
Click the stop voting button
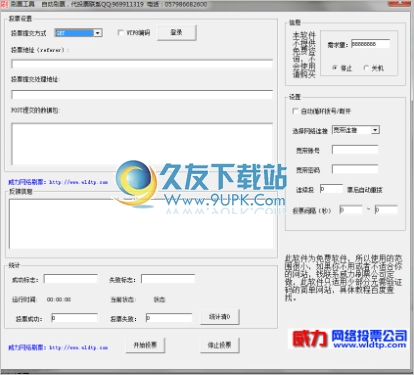click(220, 345)
